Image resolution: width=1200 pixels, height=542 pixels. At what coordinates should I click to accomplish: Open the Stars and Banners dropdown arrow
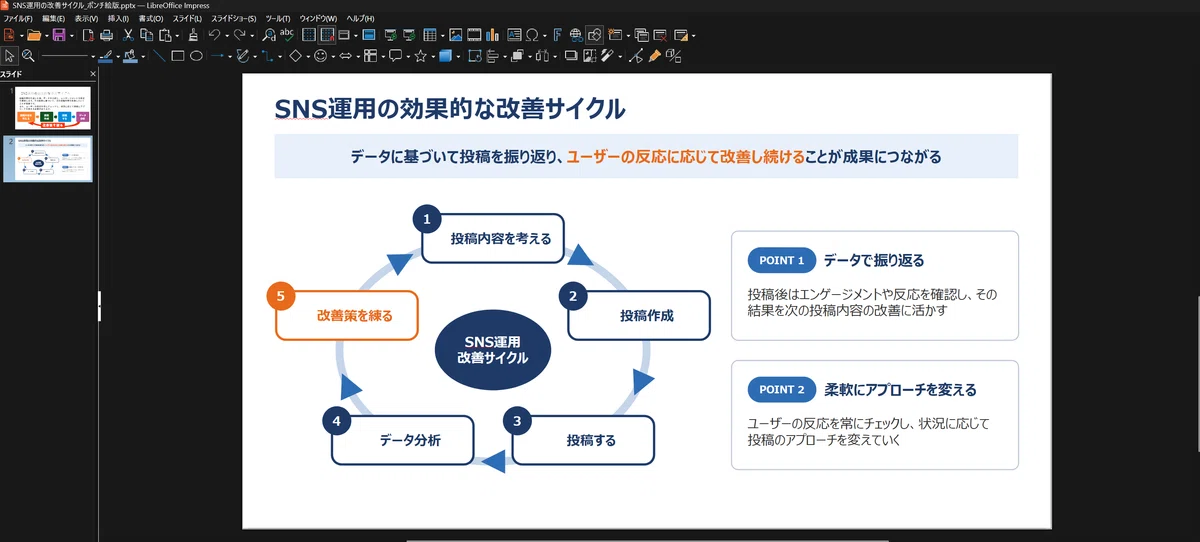pyautogui.click(x=433, y=57)
